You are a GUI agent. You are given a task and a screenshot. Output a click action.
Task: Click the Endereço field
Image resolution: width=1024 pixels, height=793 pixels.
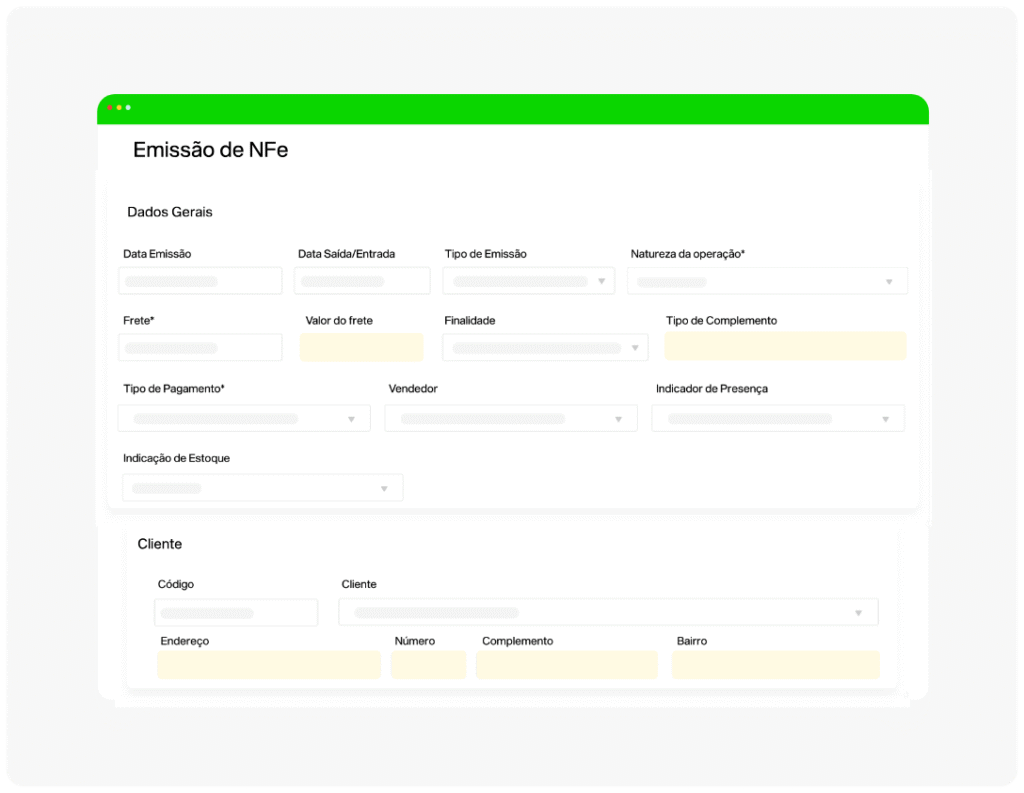coord(269,665)
